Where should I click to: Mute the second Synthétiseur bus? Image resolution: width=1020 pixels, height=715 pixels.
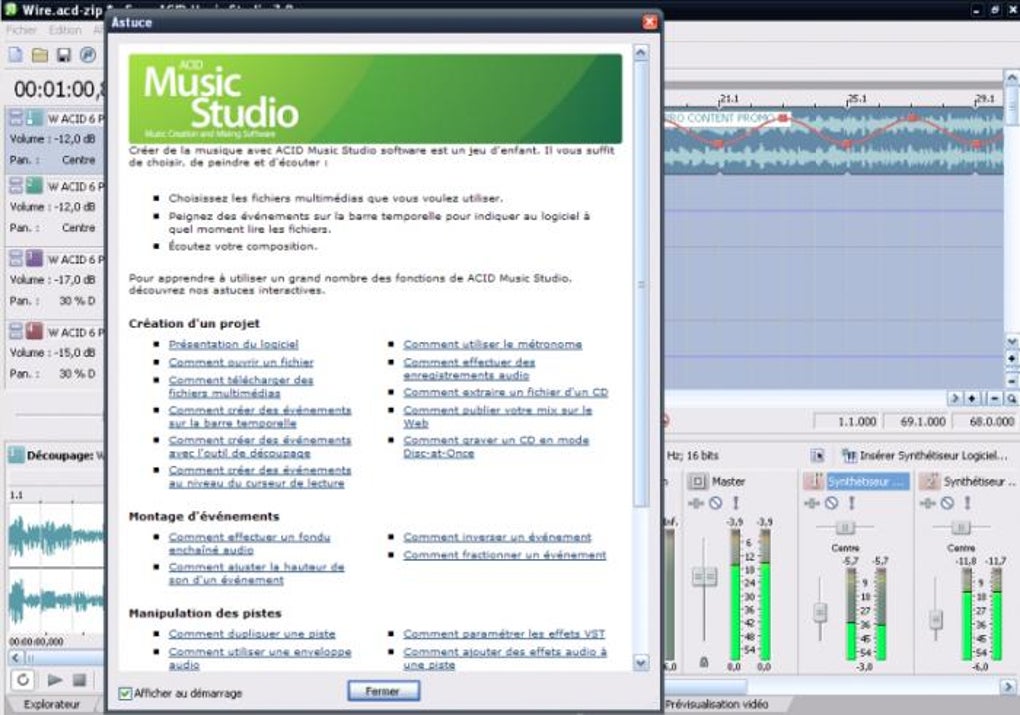pyautogui.click(x=947, y=503)
